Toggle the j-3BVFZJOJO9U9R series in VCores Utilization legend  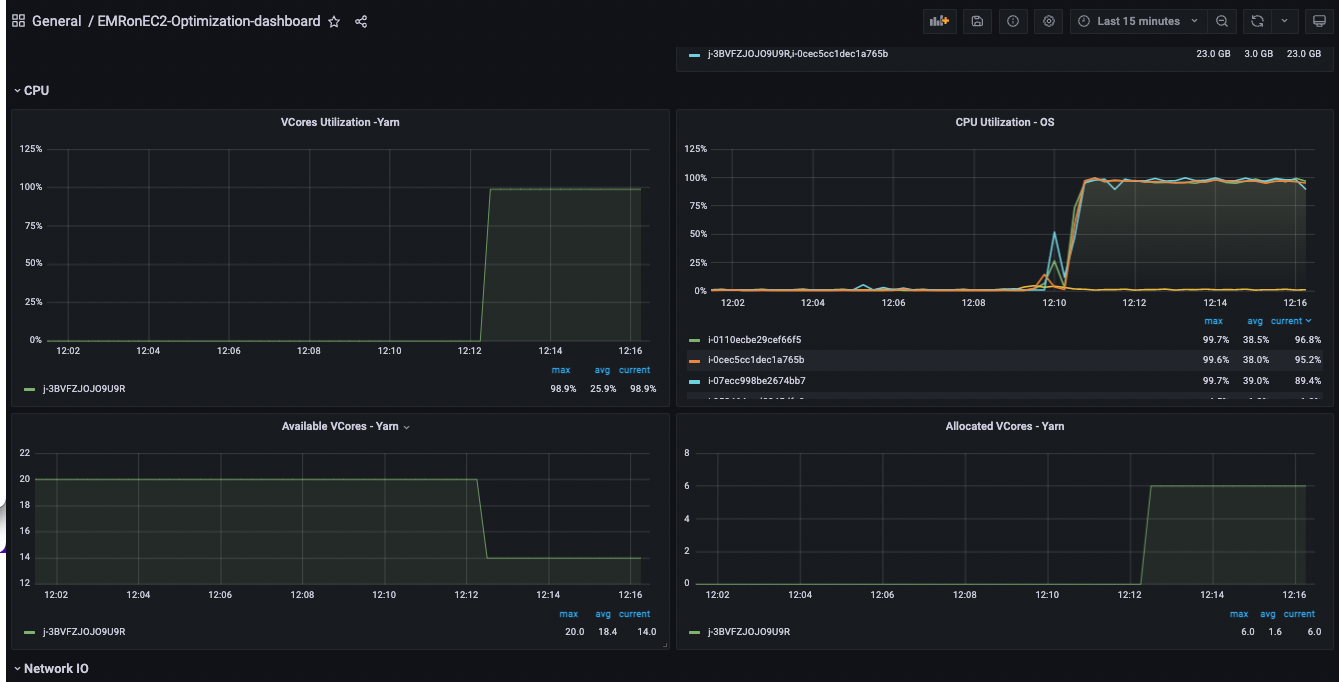[83, 388]
